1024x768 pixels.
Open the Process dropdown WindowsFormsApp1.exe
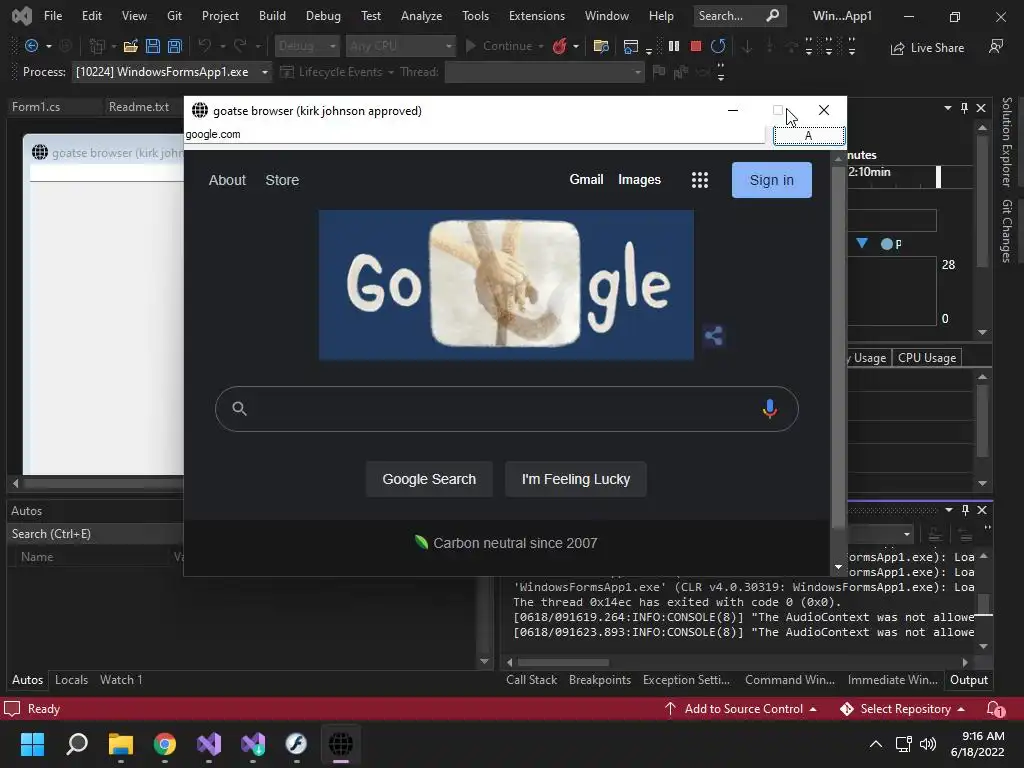tap(172, 72)
